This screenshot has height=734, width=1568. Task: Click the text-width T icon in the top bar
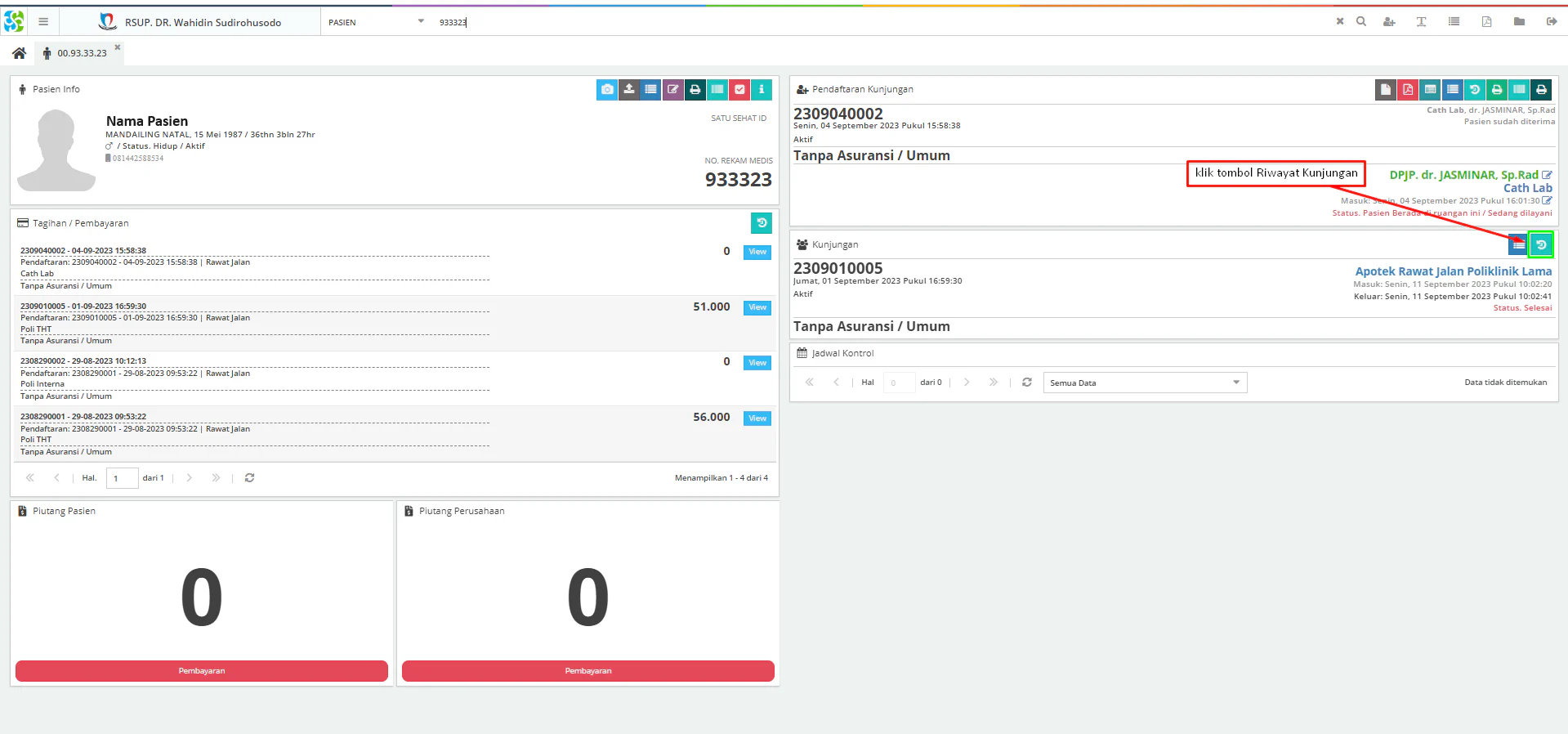tap(1422, 21)
